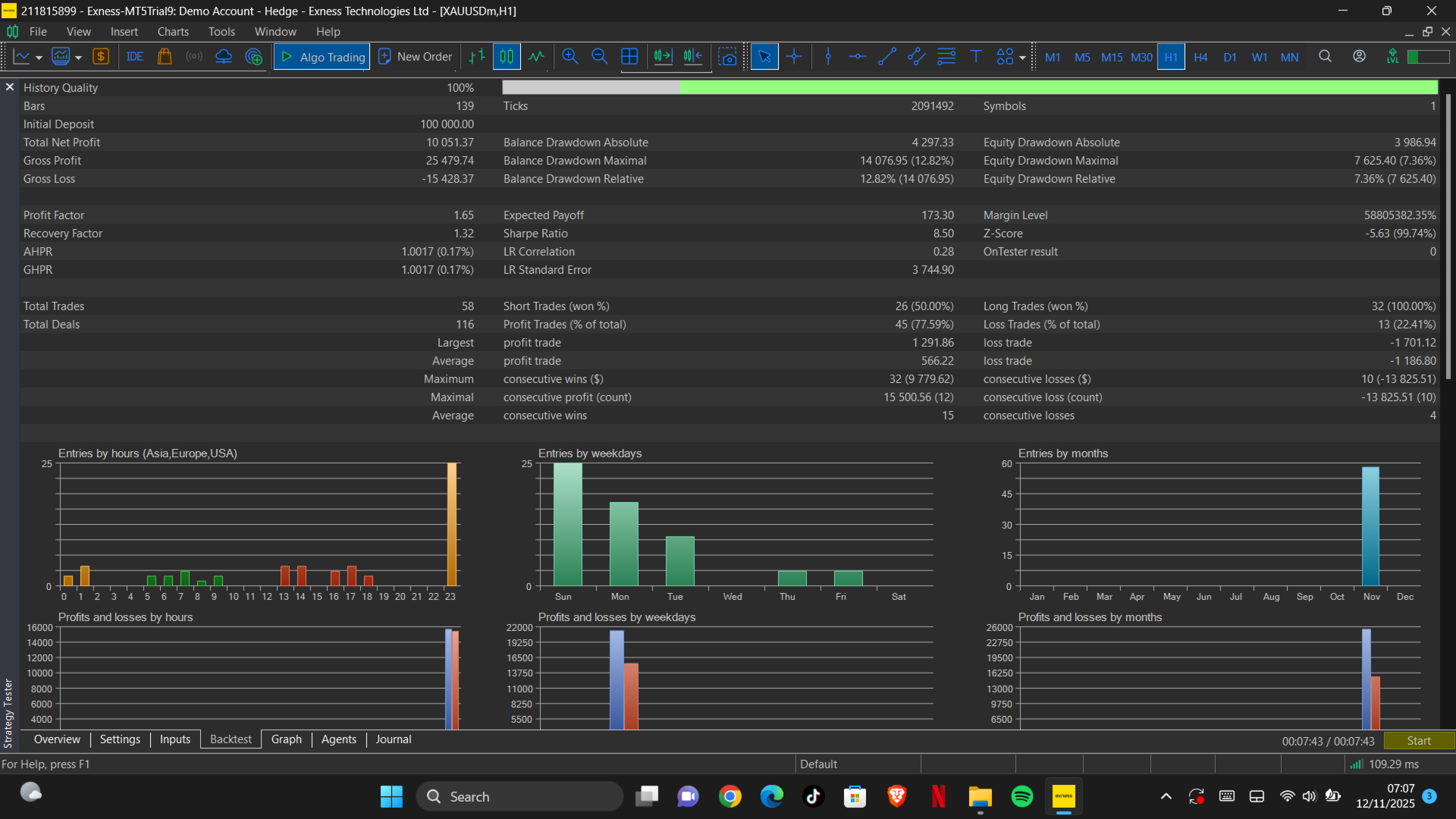Screen dimensions: 1456x819
Task: Click the green History Quality progress bar
Action: tap(1058, 88)
